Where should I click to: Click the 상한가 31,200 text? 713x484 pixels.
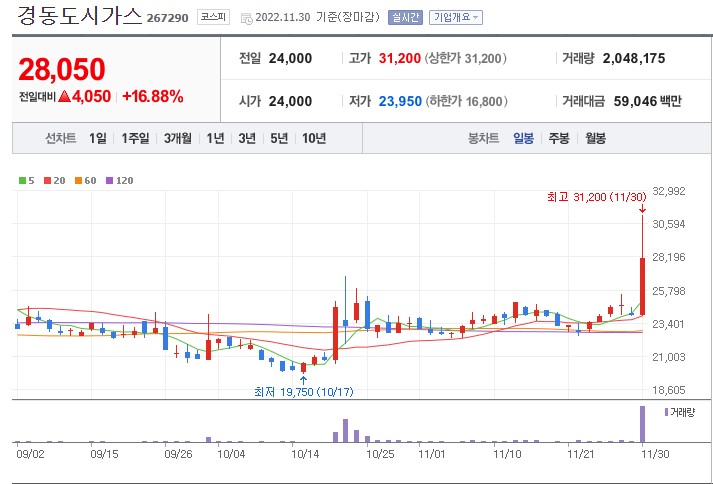[x=466, y=58]
